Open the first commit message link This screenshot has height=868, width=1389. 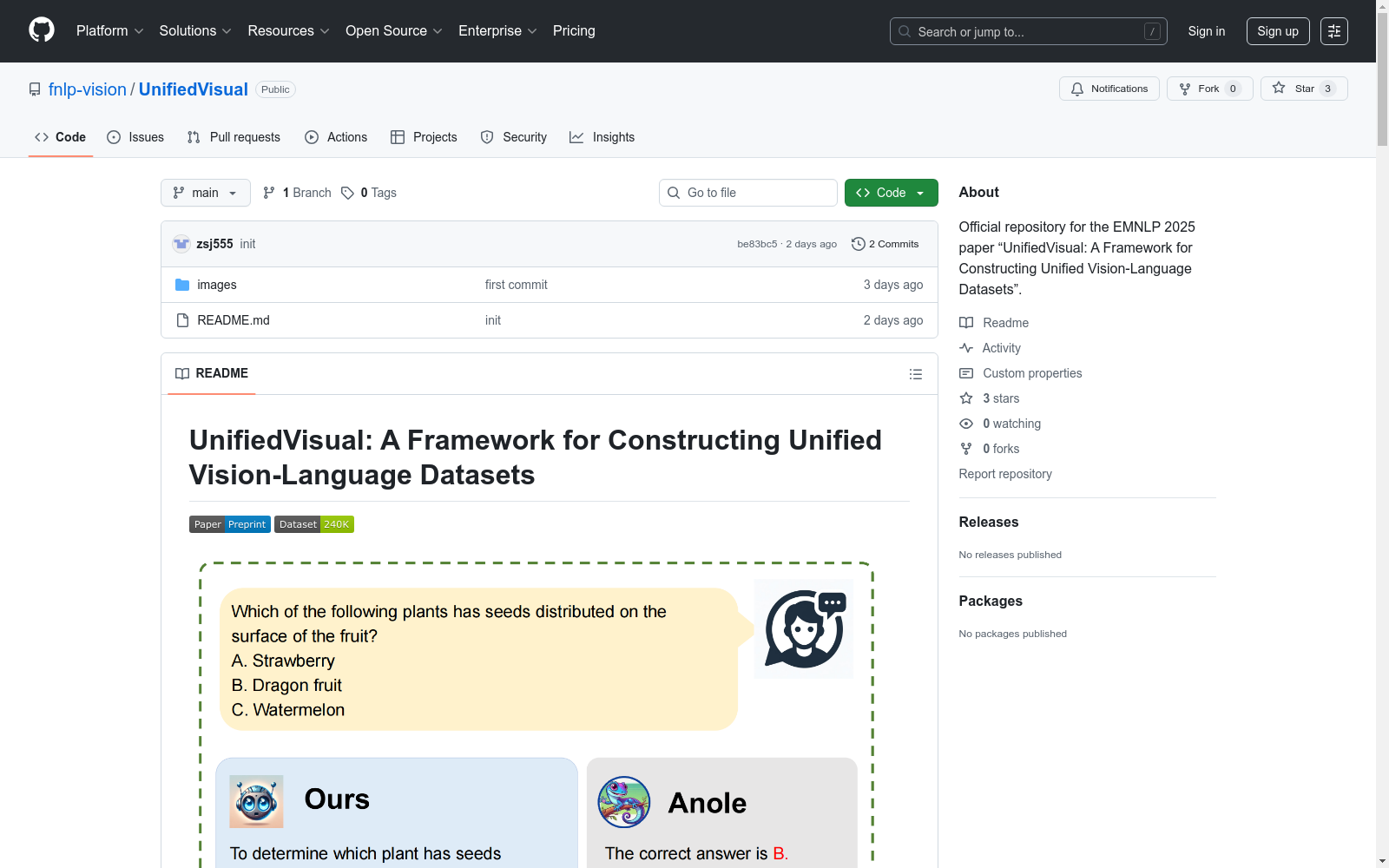tap(517, 285)
